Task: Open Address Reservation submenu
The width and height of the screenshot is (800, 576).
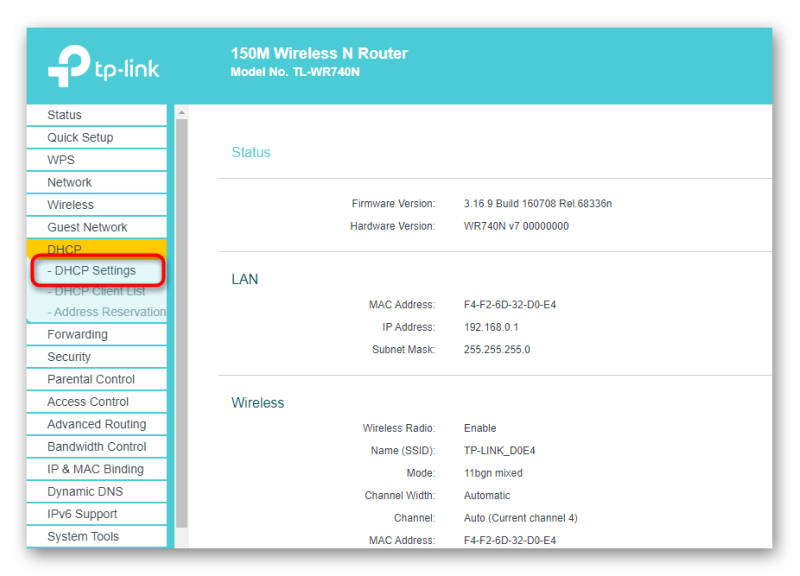Action: pos(106,312)
